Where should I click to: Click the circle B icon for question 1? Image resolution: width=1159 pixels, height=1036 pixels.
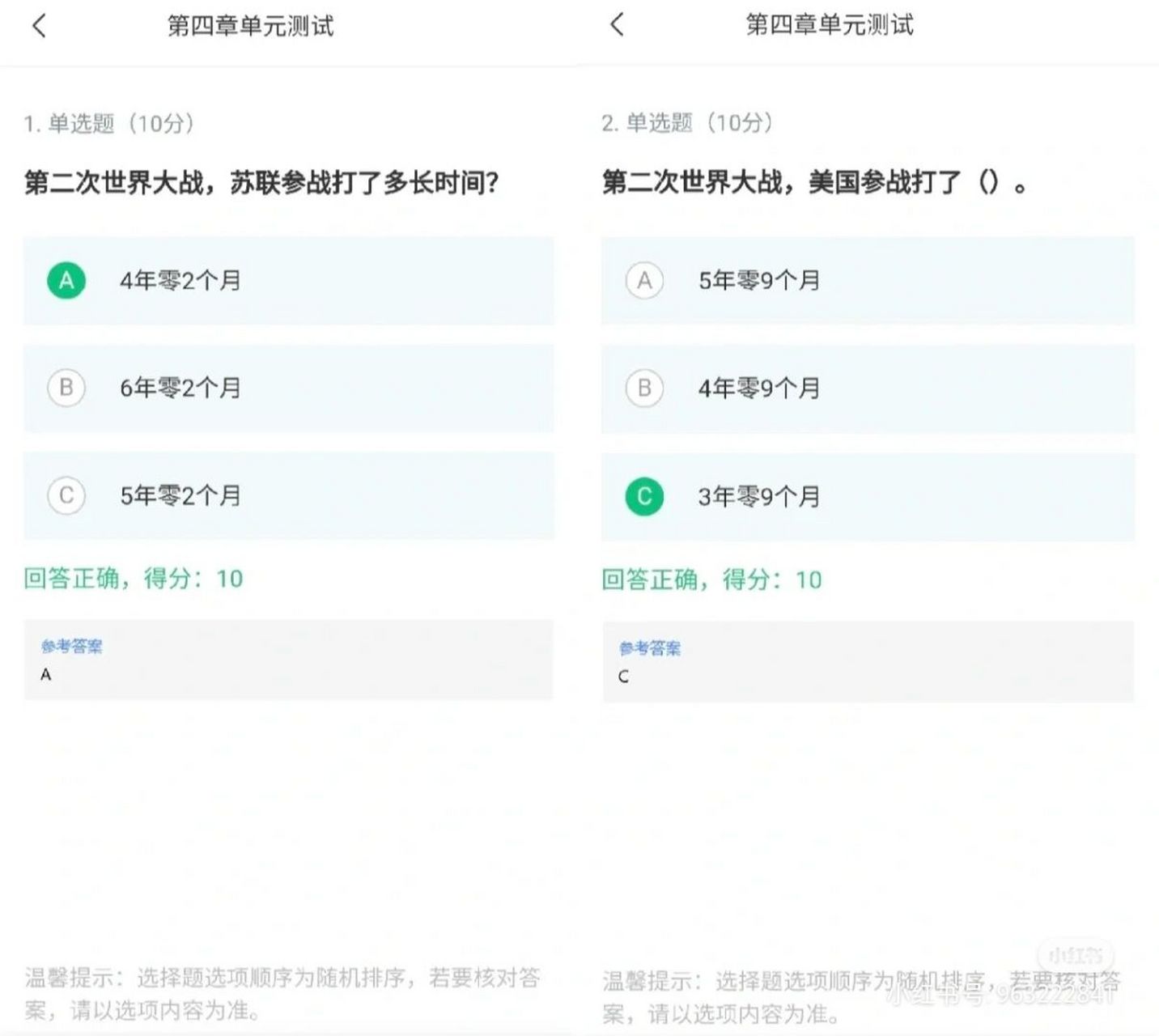66,388
